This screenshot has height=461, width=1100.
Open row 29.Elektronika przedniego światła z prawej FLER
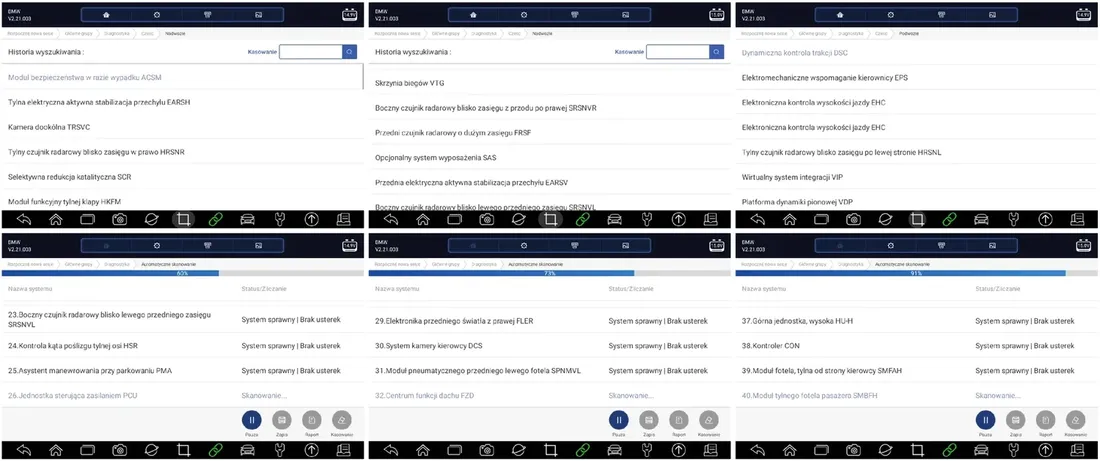[549, 321]
